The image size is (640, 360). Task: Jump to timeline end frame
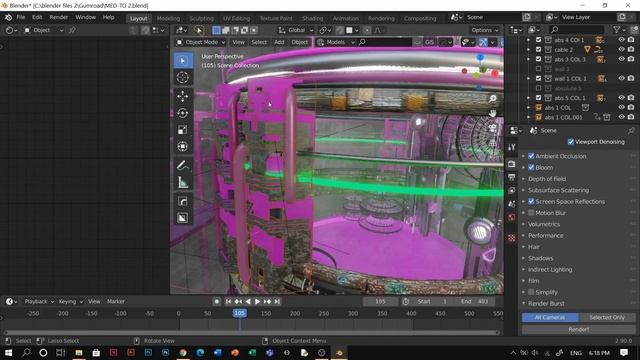[277, 302]
